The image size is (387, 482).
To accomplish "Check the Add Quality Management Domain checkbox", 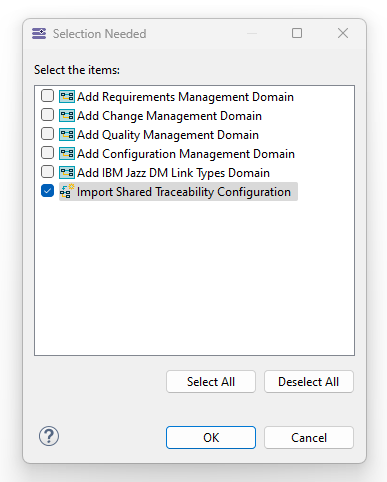I will 47,134.
